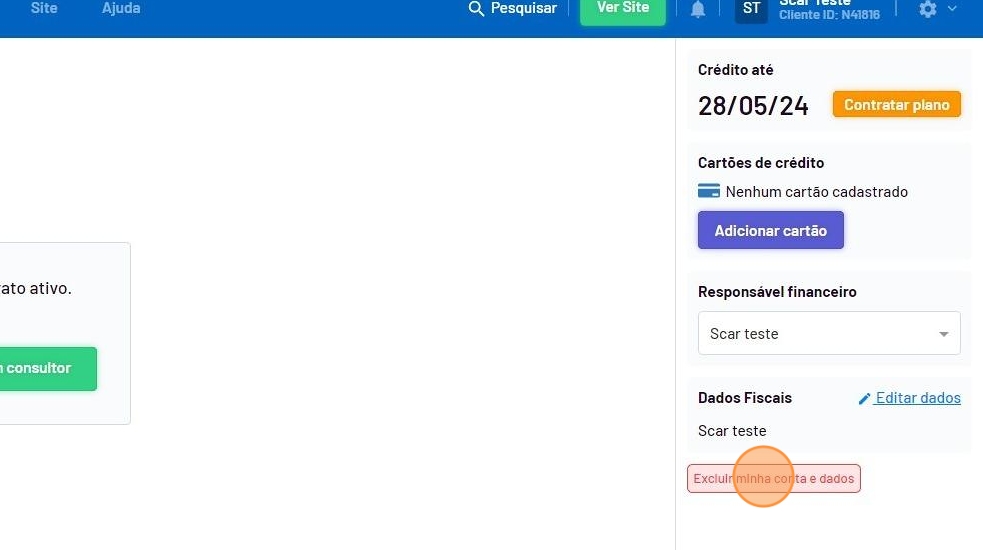Click the magnifier search icon
Image resolution: width=983 pixels, height=550 pixels.
[476, 9]
